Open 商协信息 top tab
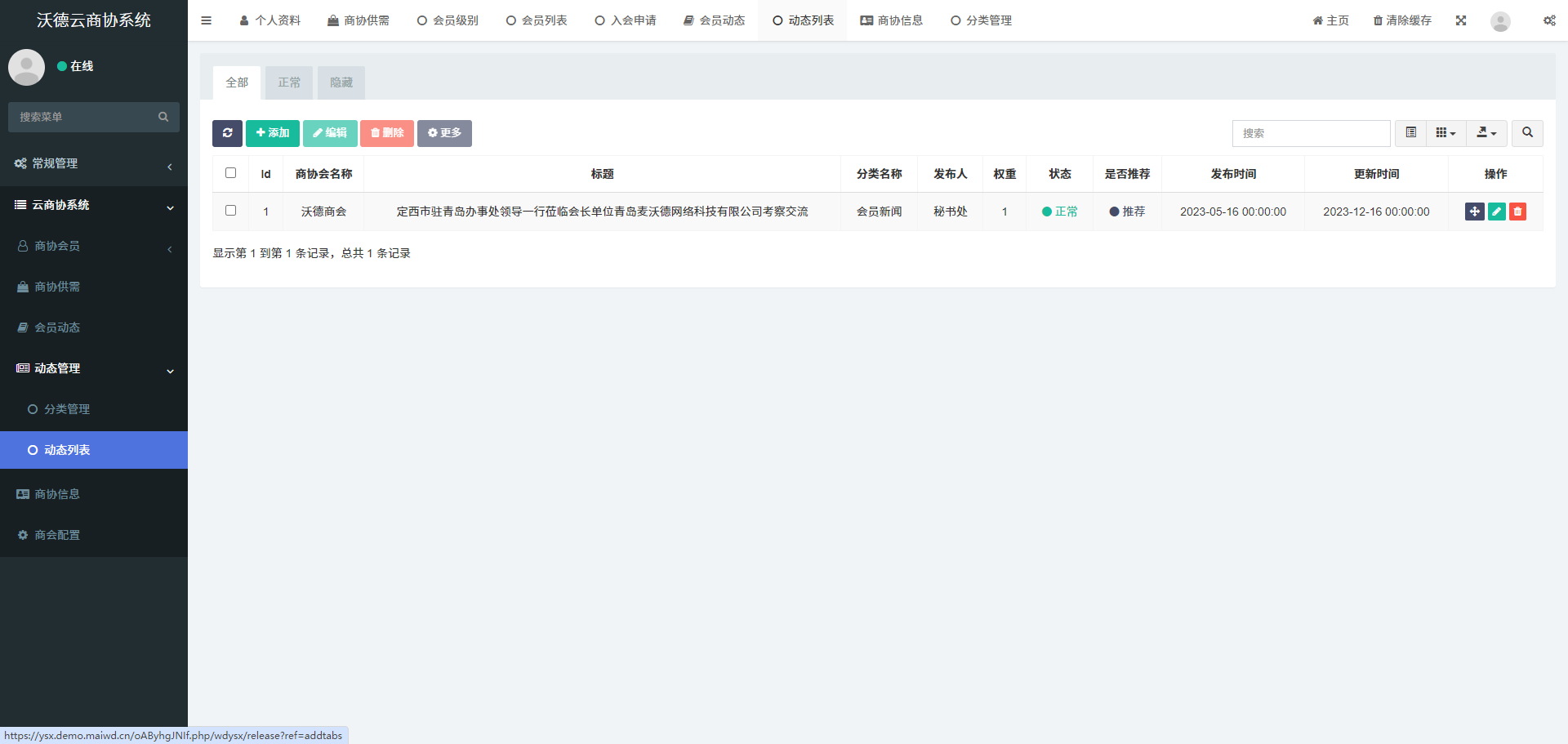Viewport: 1568px width, 744px height. click(892, 20)
